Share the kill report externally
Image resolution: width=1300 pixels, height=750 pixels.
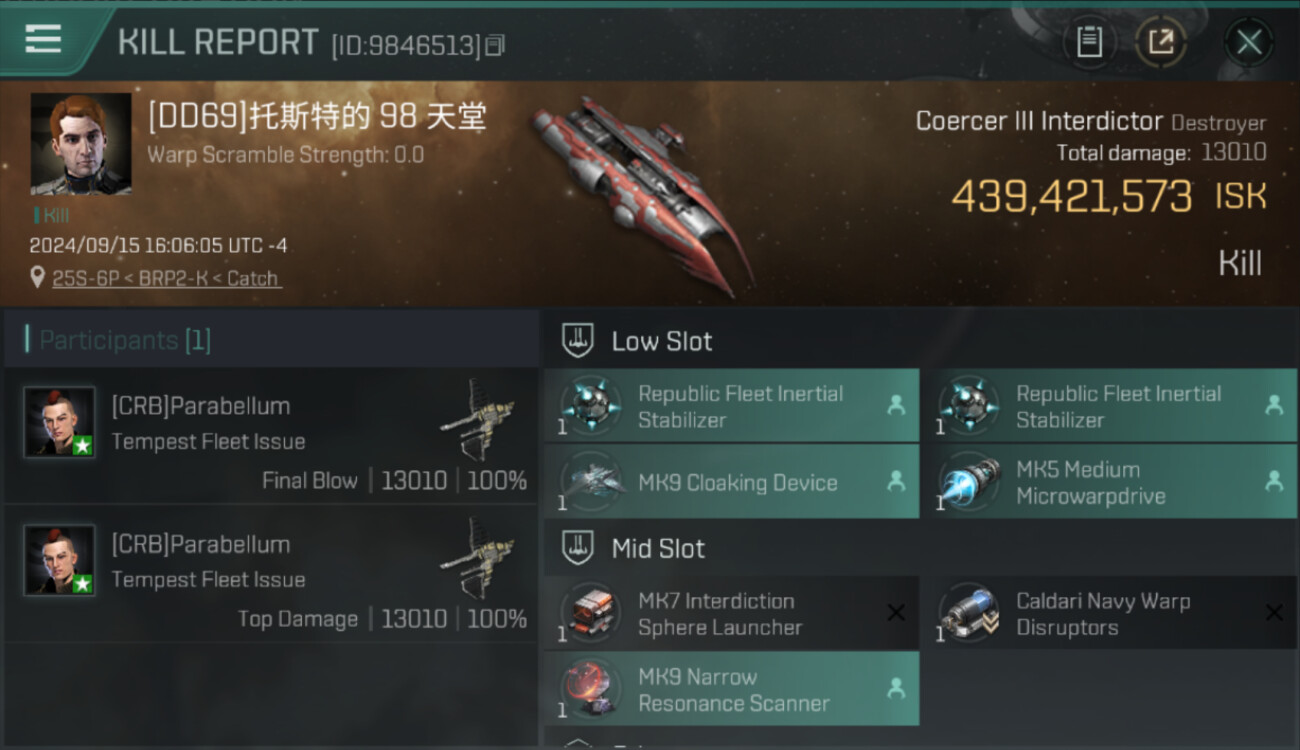point(1161,42)
